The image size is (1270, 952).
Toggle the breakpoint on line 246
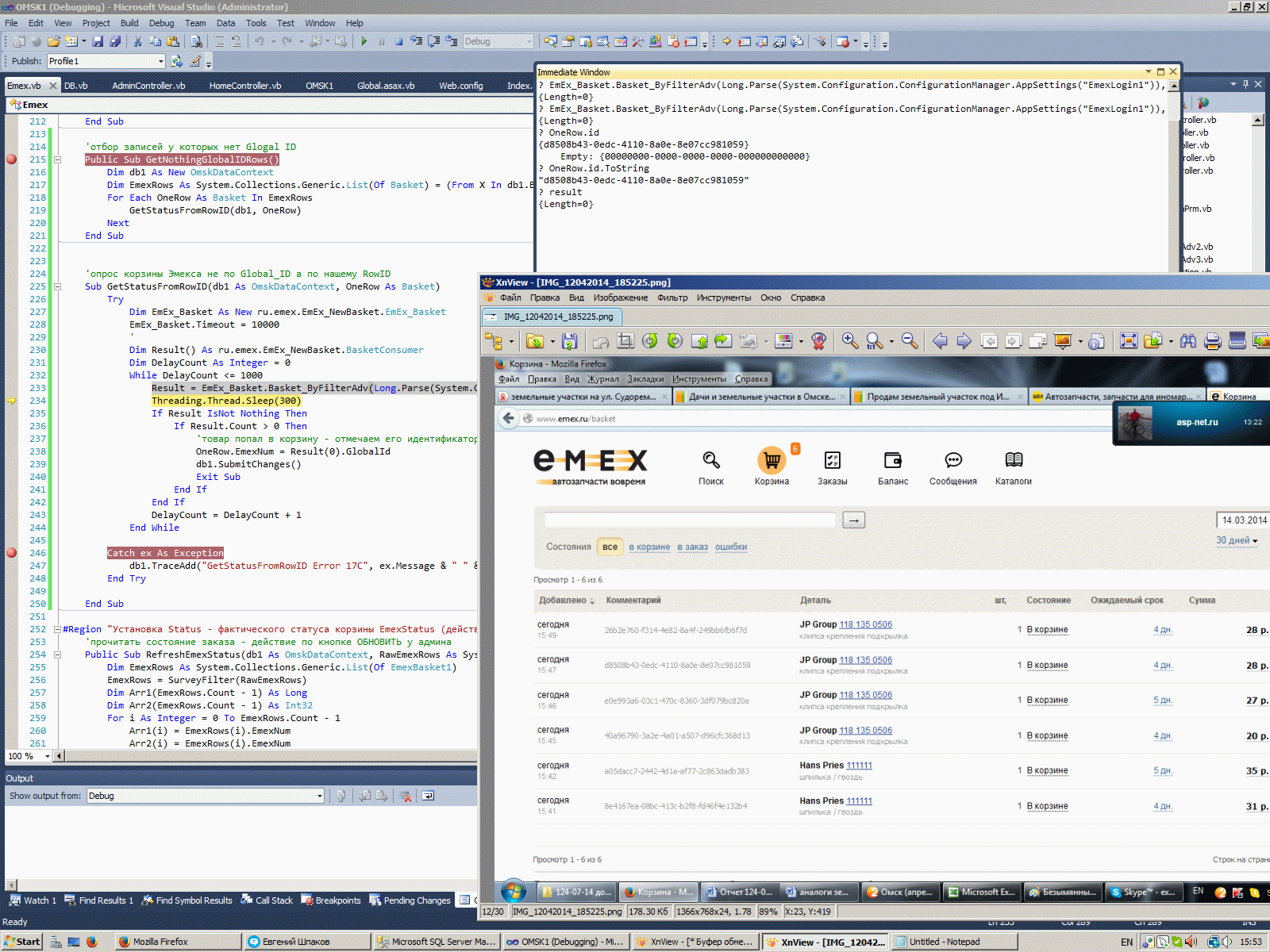coord(12,553)
